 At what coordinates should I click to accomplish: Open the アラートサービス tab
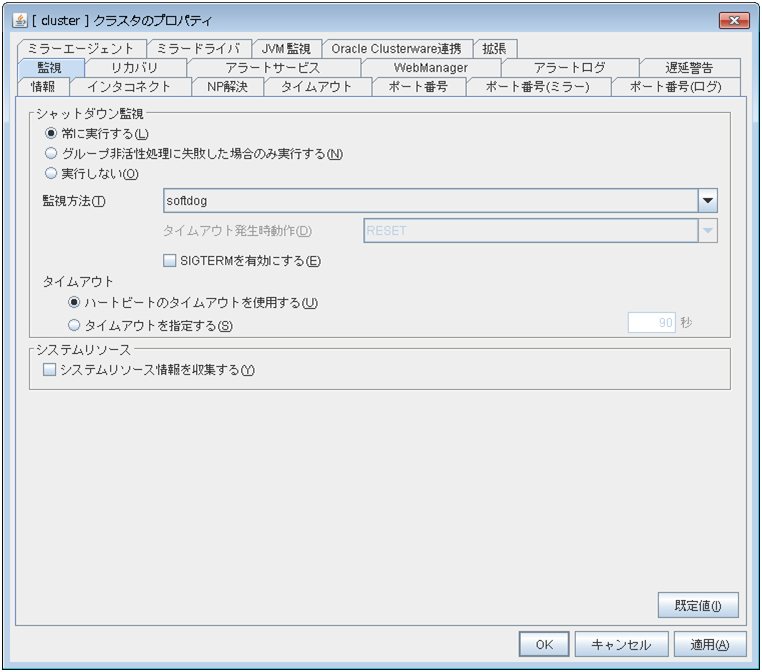click(274, 68)
